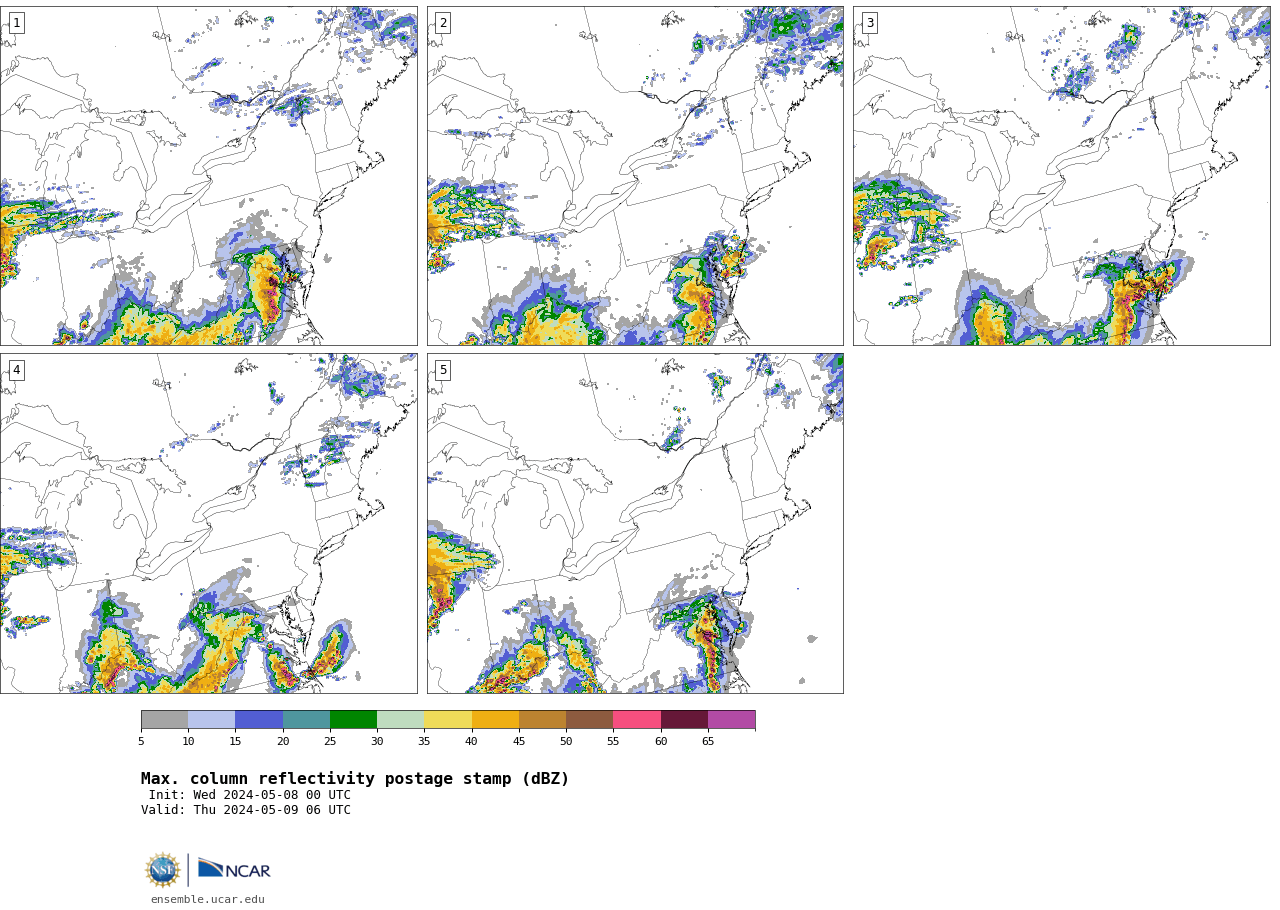1280x910 pixels.
Task: Click the teal 20-25 dBZ swatch
Action: (306, 720)
